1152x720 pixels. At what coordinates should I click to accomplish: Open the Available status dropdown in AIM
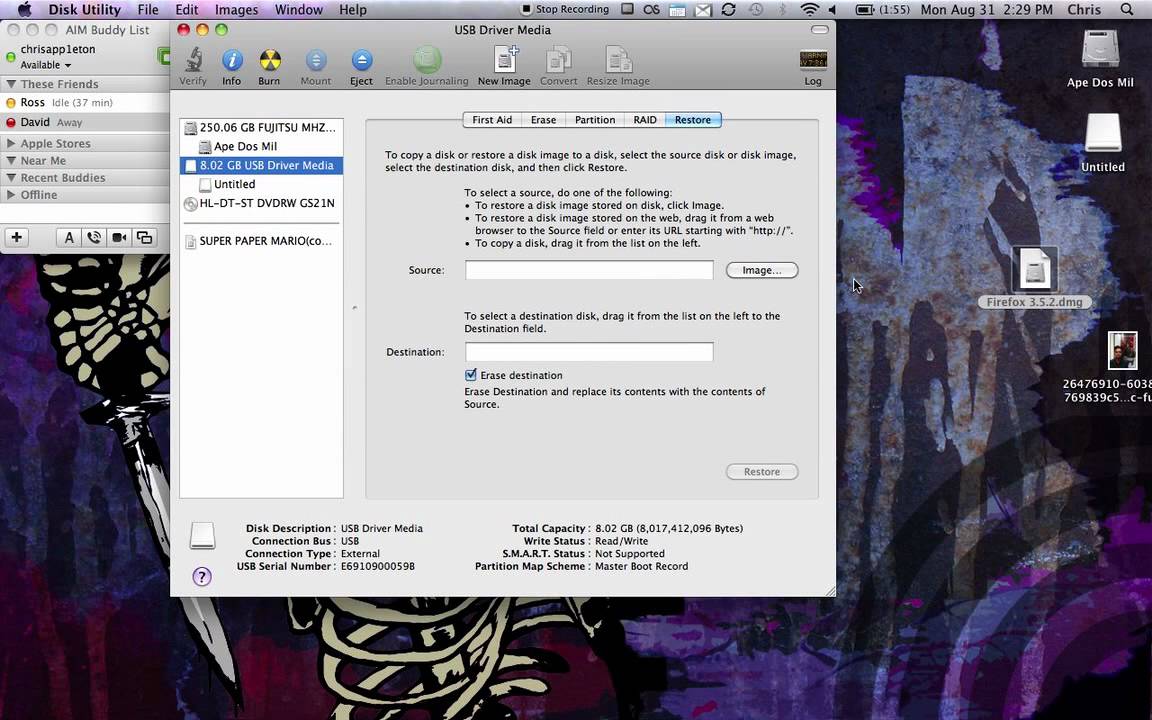[x=46, y=65]
